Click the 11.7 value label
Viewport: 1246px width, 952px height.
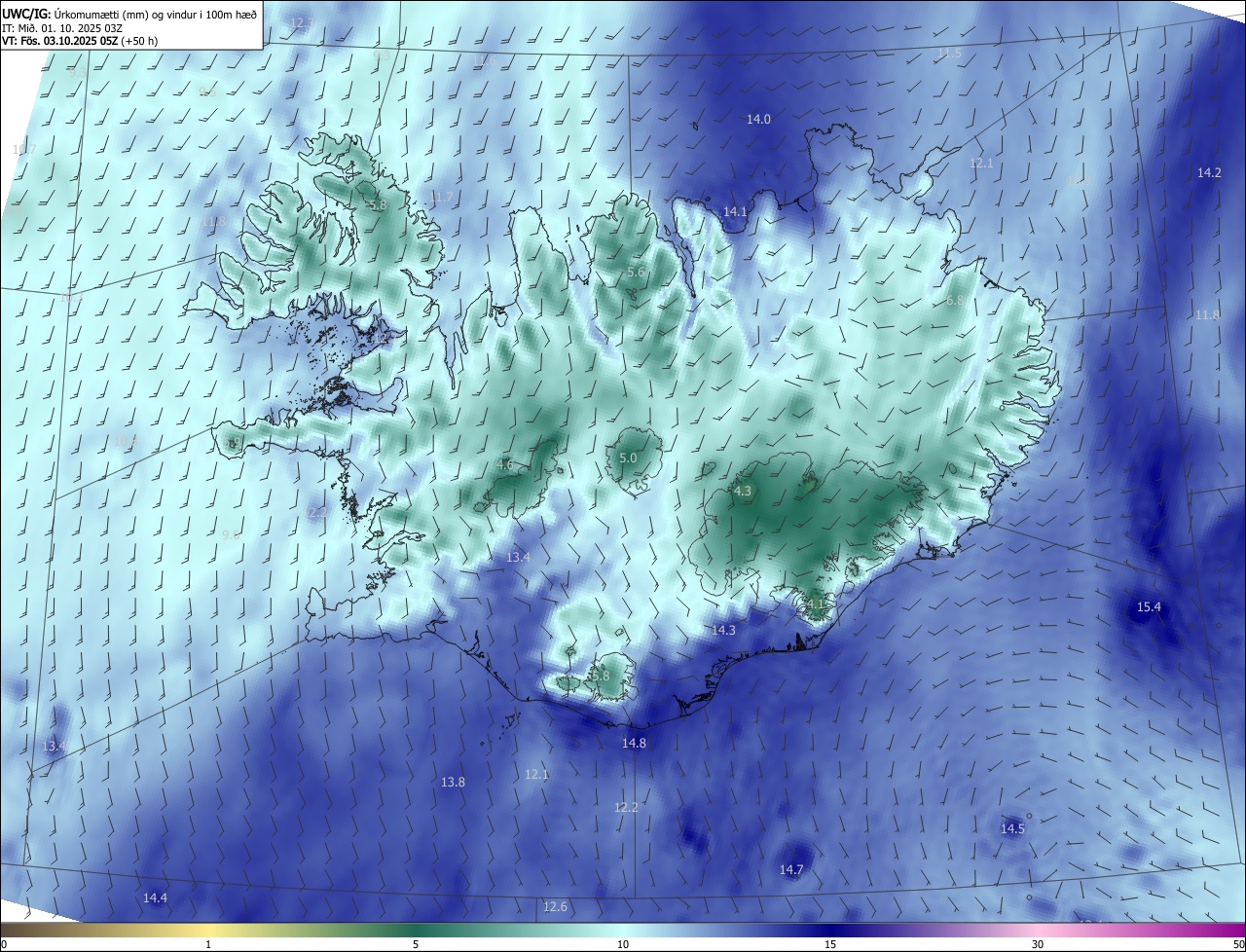pos(441,197)
